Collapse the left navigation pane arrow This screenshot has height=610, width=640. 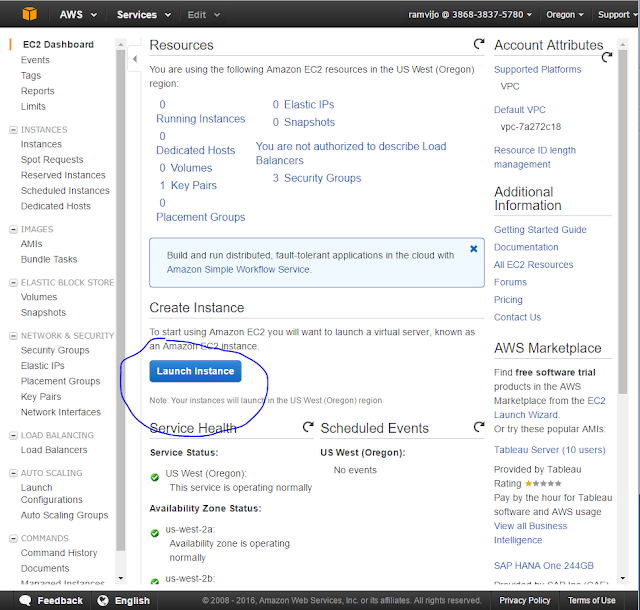[x=135, y=59]
